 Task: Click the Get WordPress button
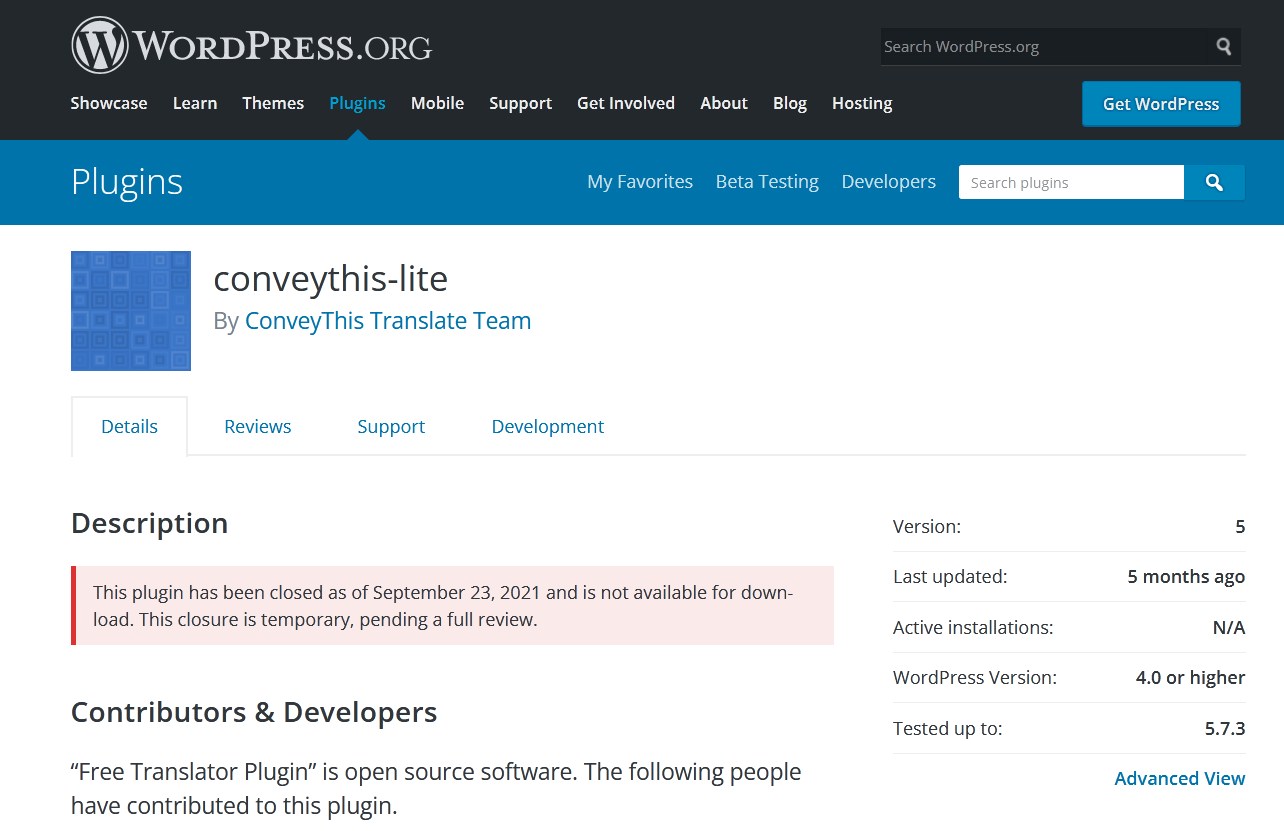pyautogui.click(x=1161, y=104)
